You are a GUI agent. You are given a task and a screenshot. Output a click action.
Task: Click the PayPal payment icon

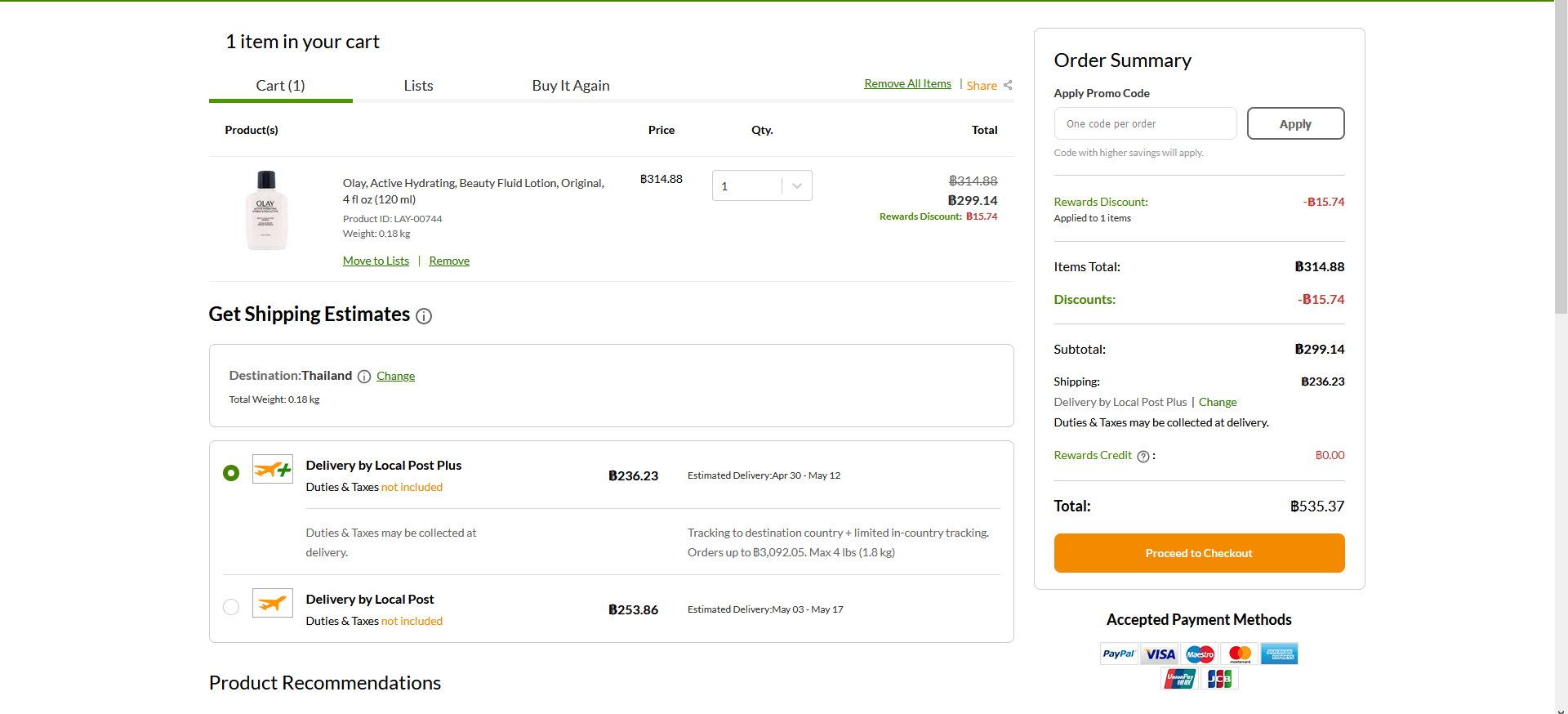(1118, 654)
